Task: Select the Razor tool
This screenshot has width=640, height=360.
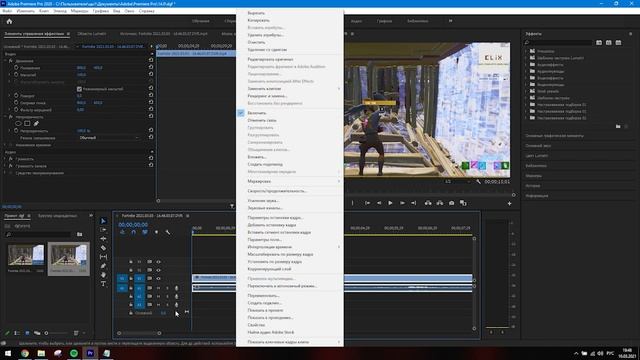Action: click(103, 248)
